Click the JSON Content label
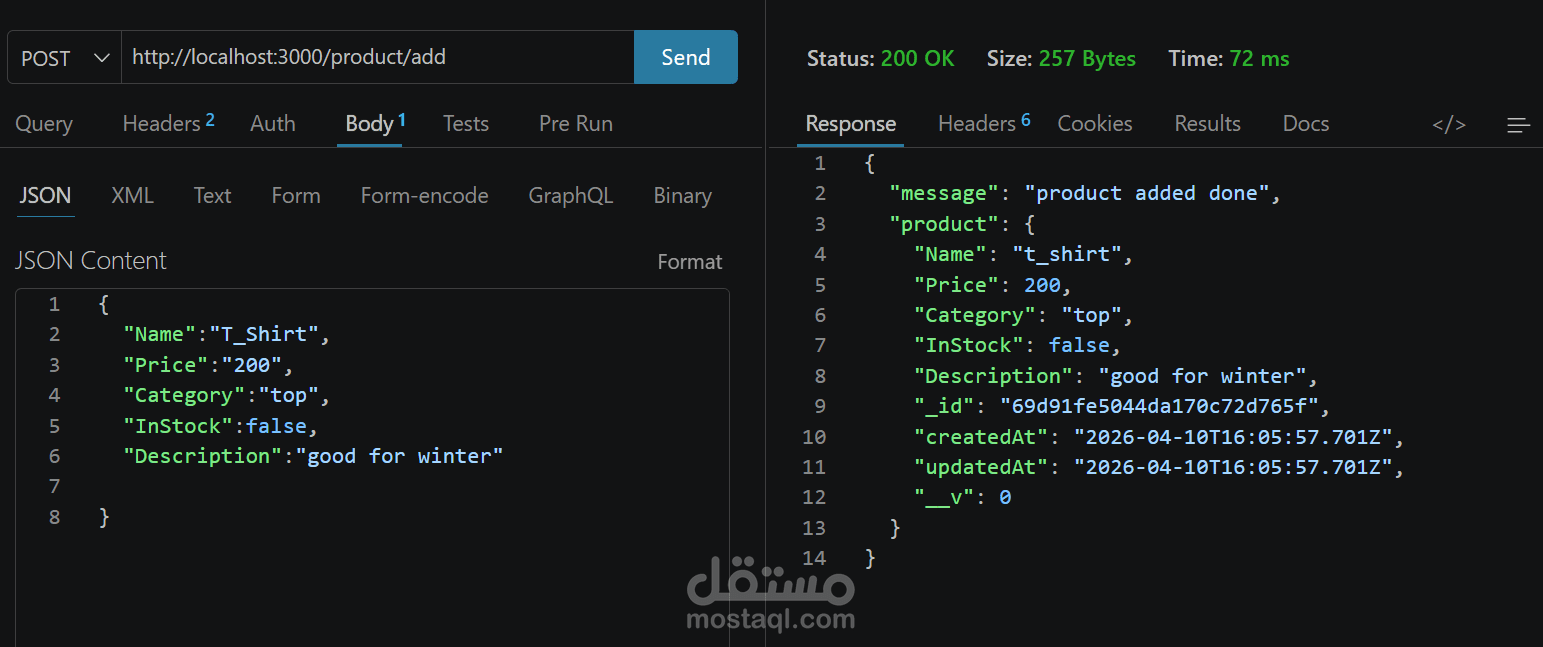Image resolution: width=1543 pixels, height=647 pixels. (91, 261)
